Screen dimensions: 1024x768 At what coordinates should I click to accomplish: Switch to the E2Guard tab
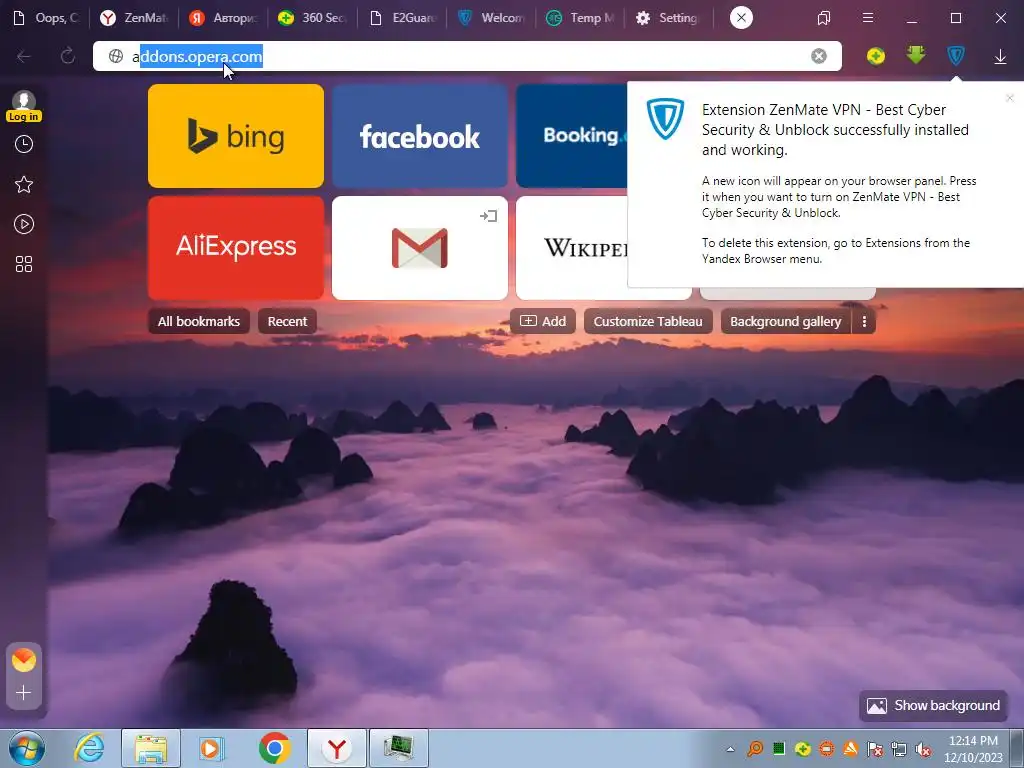[402, 18]
